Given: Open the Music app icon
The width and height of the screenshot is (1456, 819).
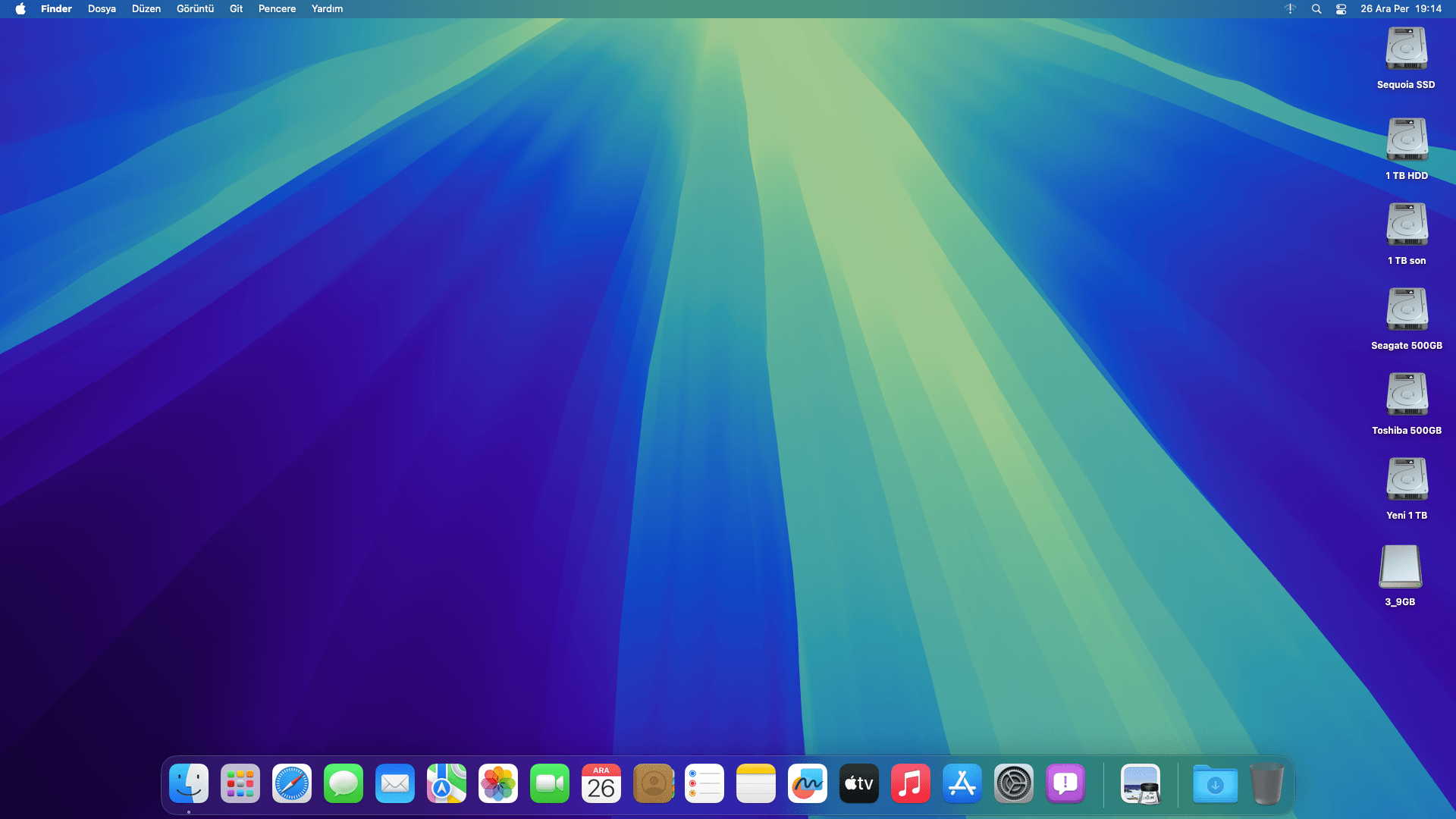Looking at the screenshot, I should coord(911,783).
